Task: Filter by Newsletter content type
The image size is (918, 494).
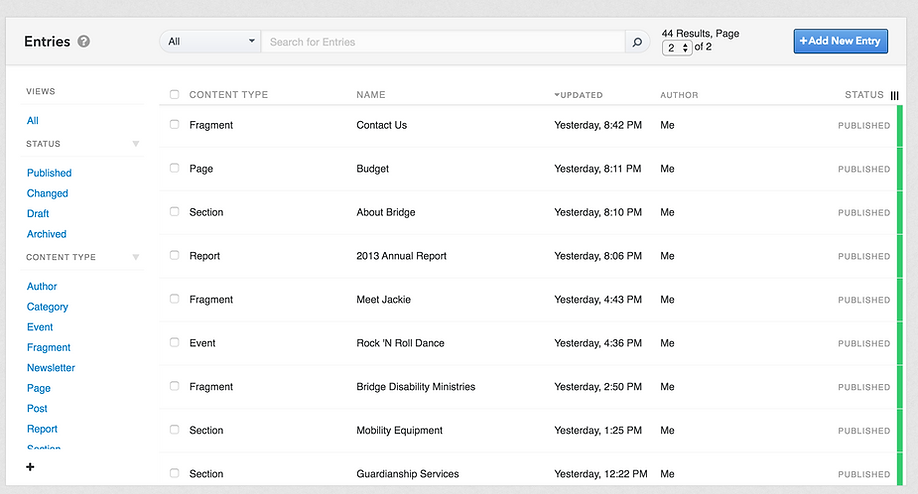Action: 51,368
